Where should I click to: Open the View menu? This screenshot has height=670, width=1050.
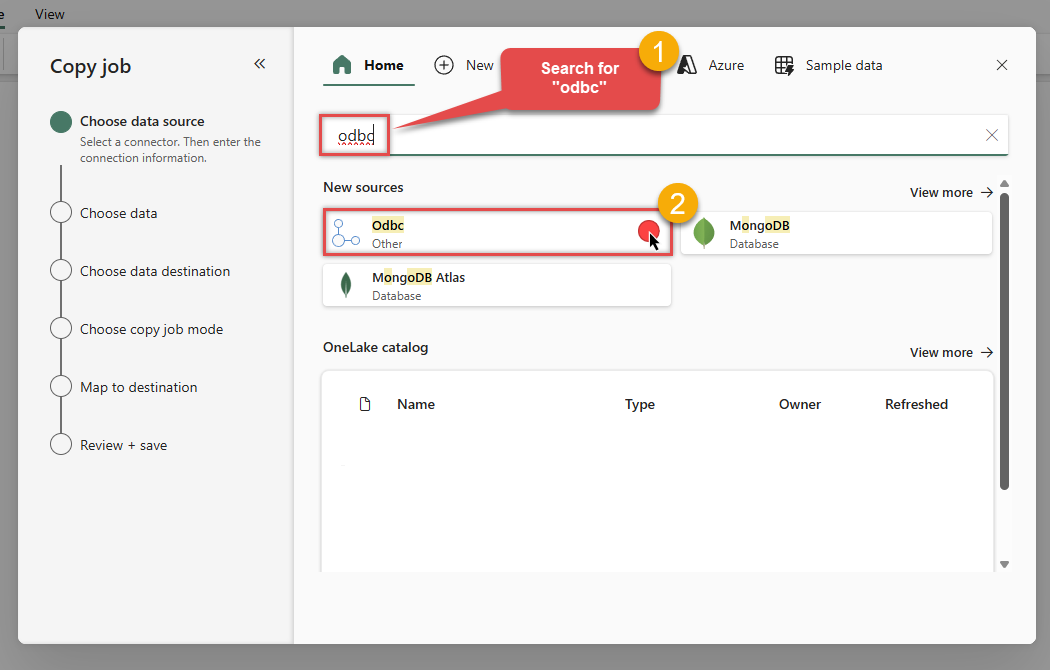[x=49, y=14]
